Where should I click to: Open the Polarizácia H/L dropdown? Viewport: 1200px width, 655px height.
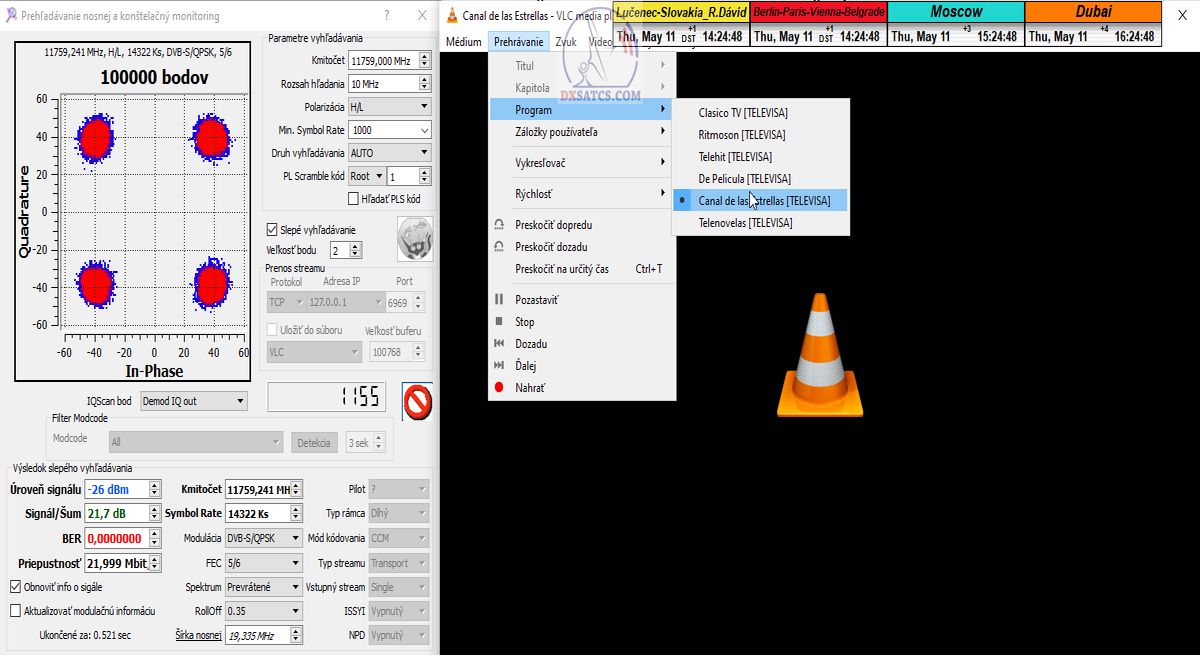(389, 106)
